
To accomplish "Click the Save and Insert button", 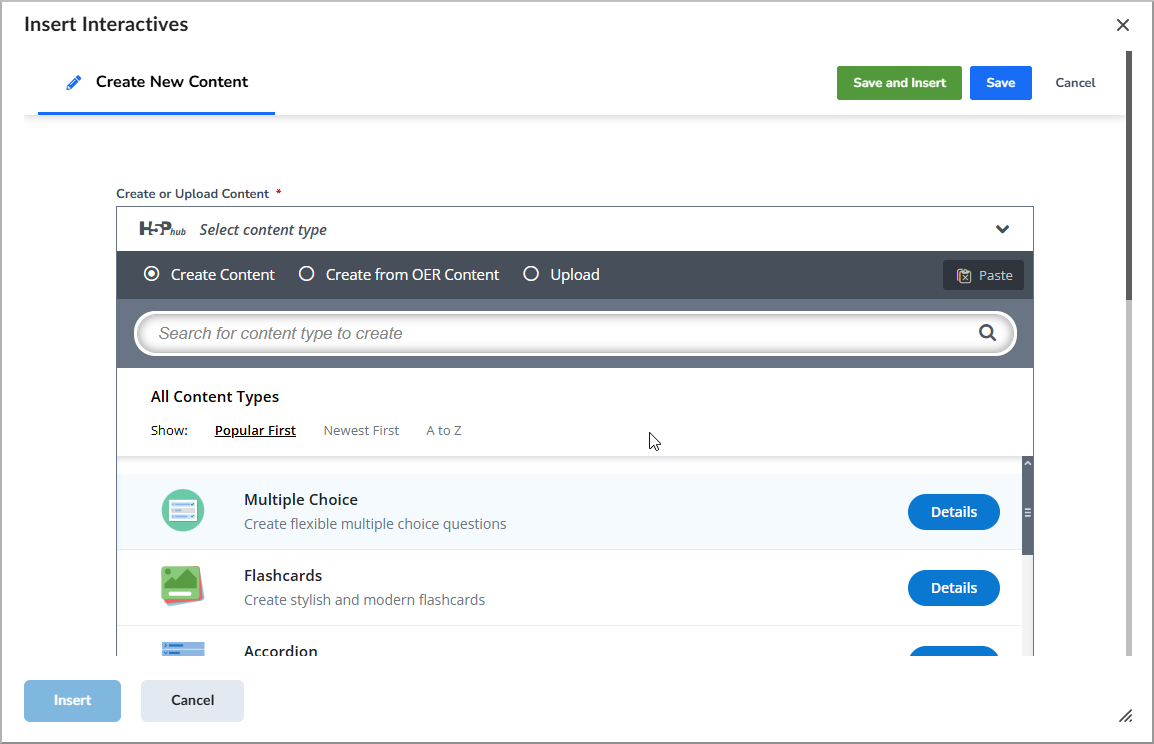I will (x=898, y=83).
